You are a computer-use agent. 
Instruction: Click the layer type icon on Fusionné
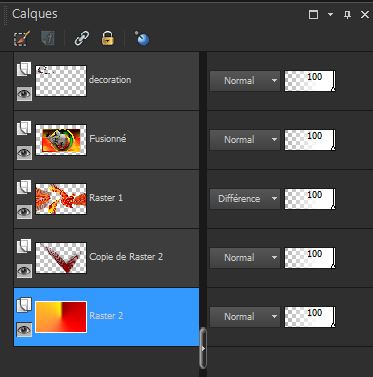(x=24, y=128)
